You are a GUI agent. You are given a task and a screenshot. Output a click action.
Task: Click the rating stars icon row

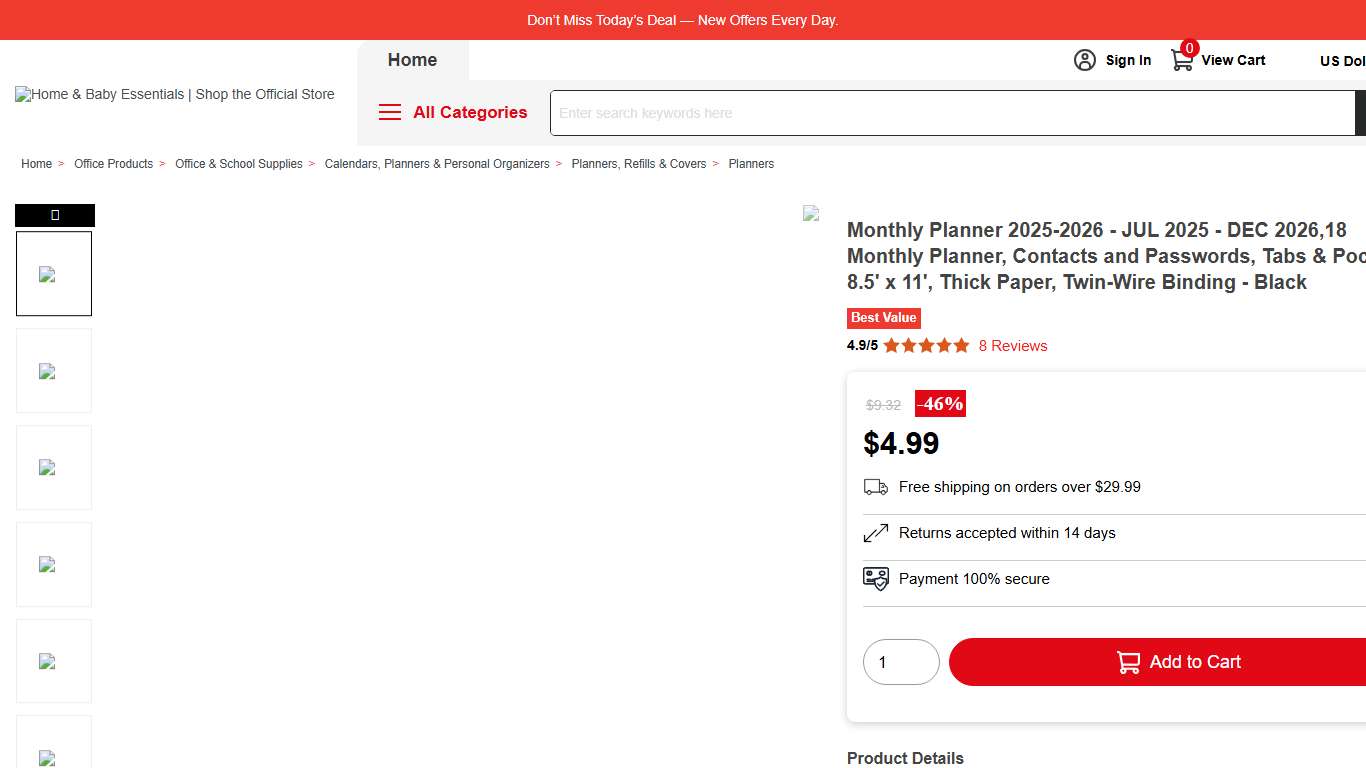tap(926, 346)
